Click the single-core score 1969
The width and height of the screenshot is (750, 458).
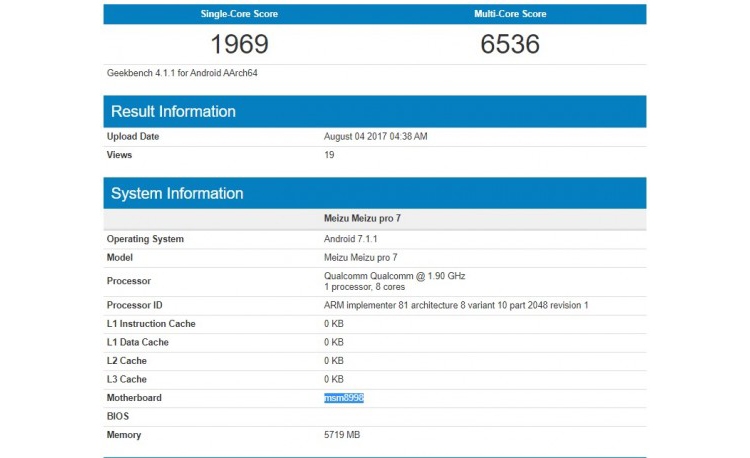[239, 44]
